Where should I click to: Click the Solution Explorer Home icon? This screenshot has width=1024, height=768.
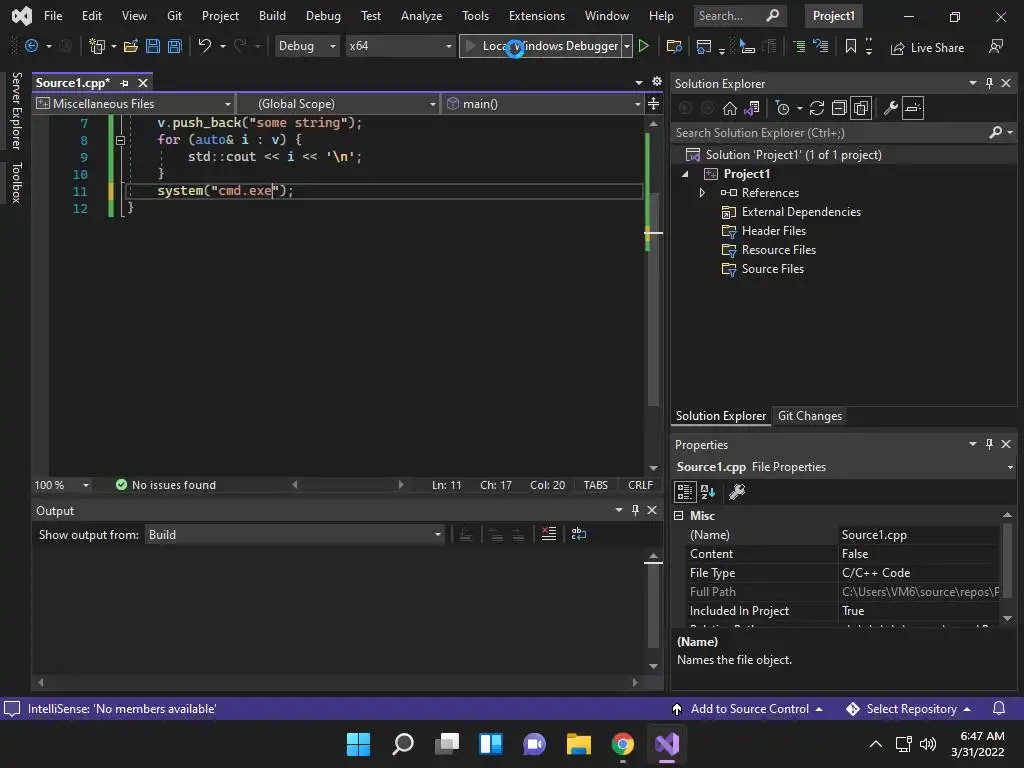730,108
